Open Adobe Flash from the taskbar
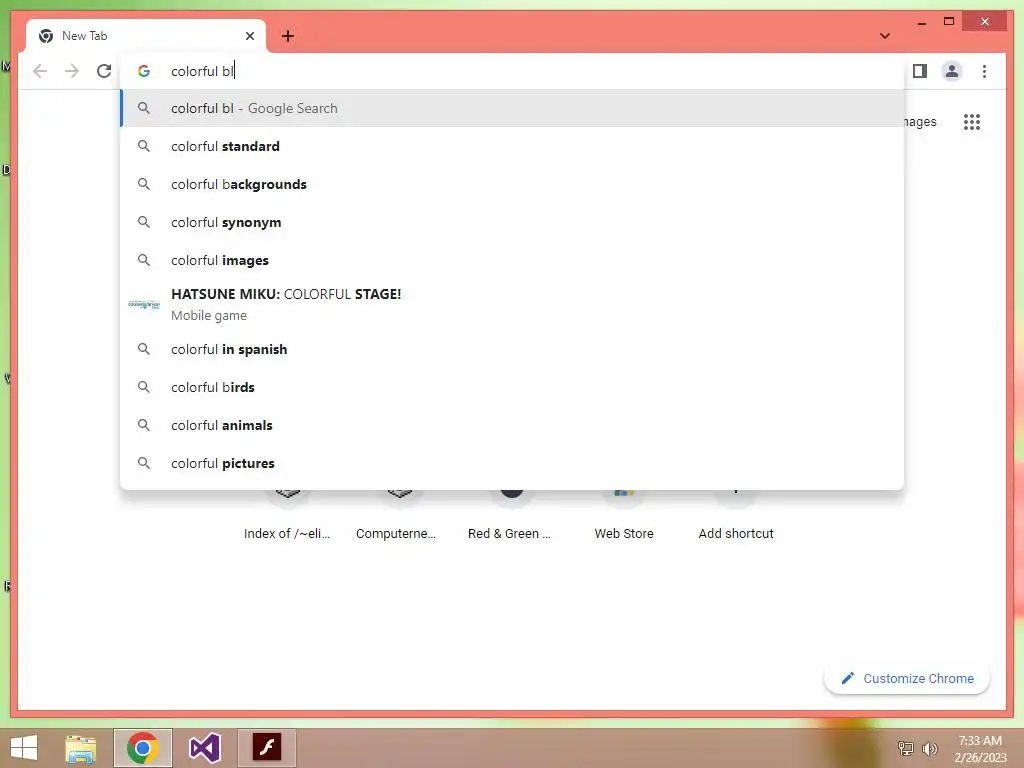1024x768 pixels. (x=267, y=748)
